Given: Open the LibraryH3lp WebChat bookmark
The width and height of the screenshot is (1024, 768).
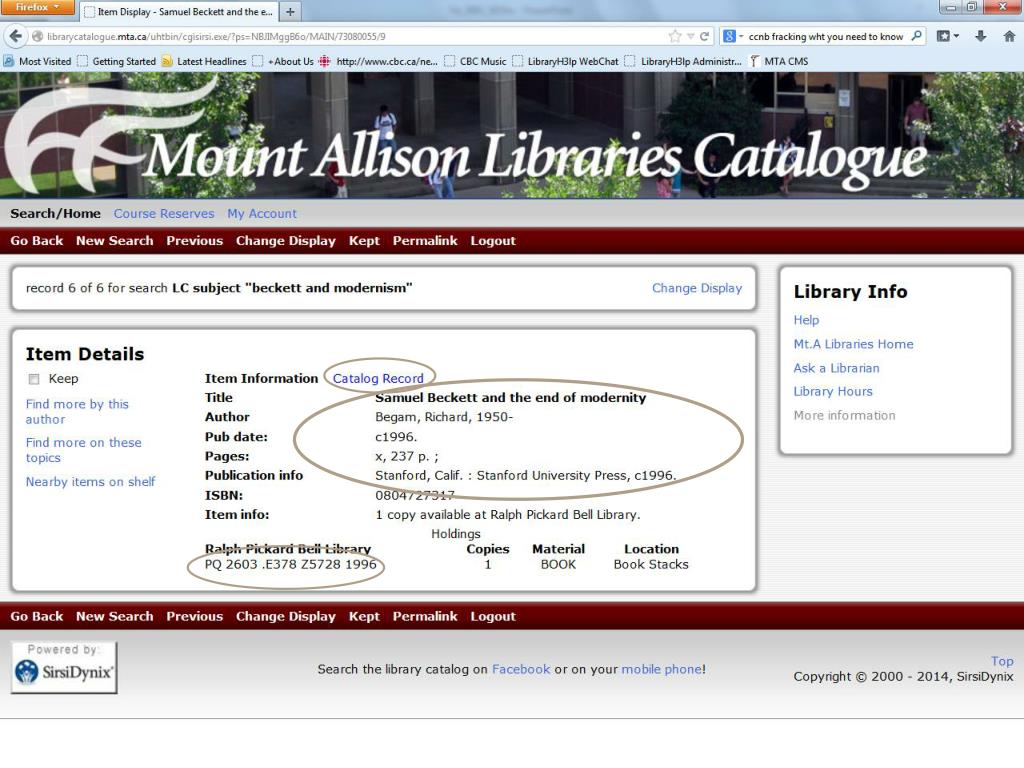Looking at the screenshot, I should pos(566,61).
